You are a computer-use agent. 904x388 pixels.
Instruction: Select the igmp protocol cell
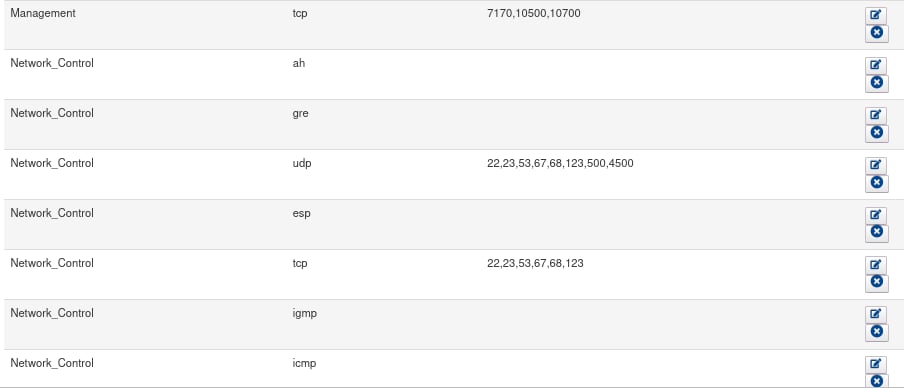coord(304,314)
